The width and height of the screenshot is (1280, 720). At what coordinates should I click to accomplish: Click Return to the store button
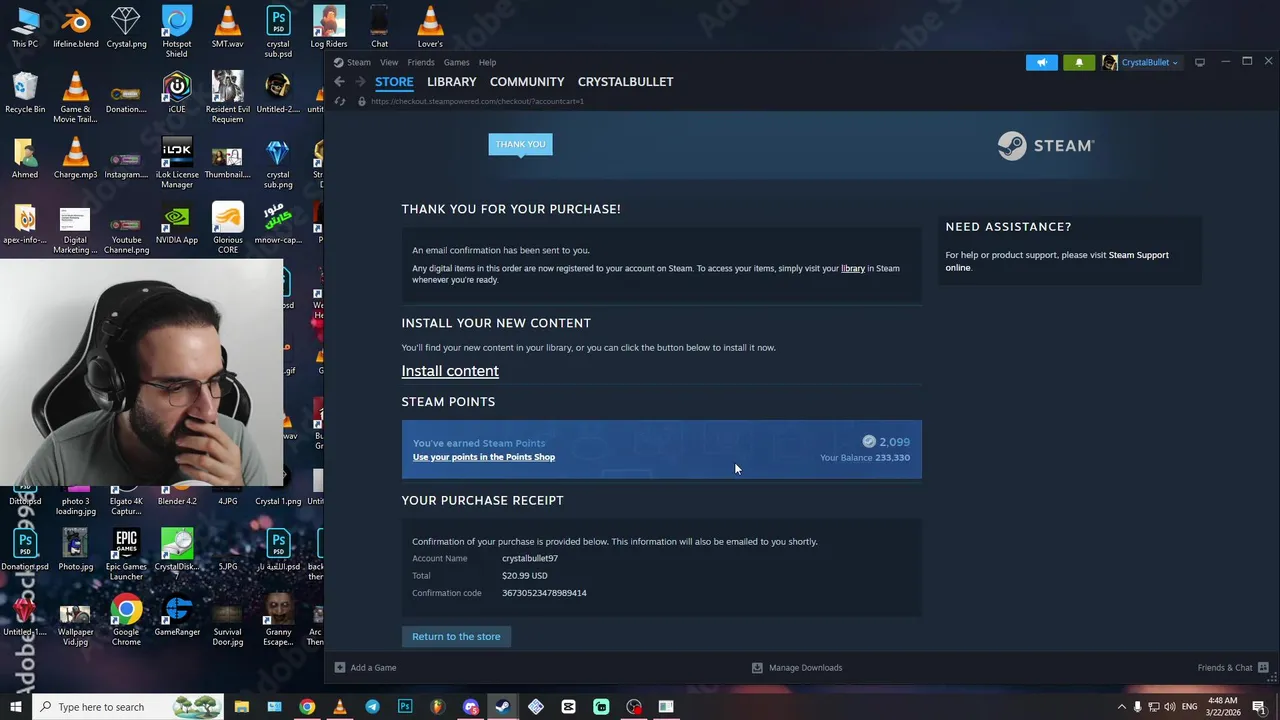click(456, 636)
